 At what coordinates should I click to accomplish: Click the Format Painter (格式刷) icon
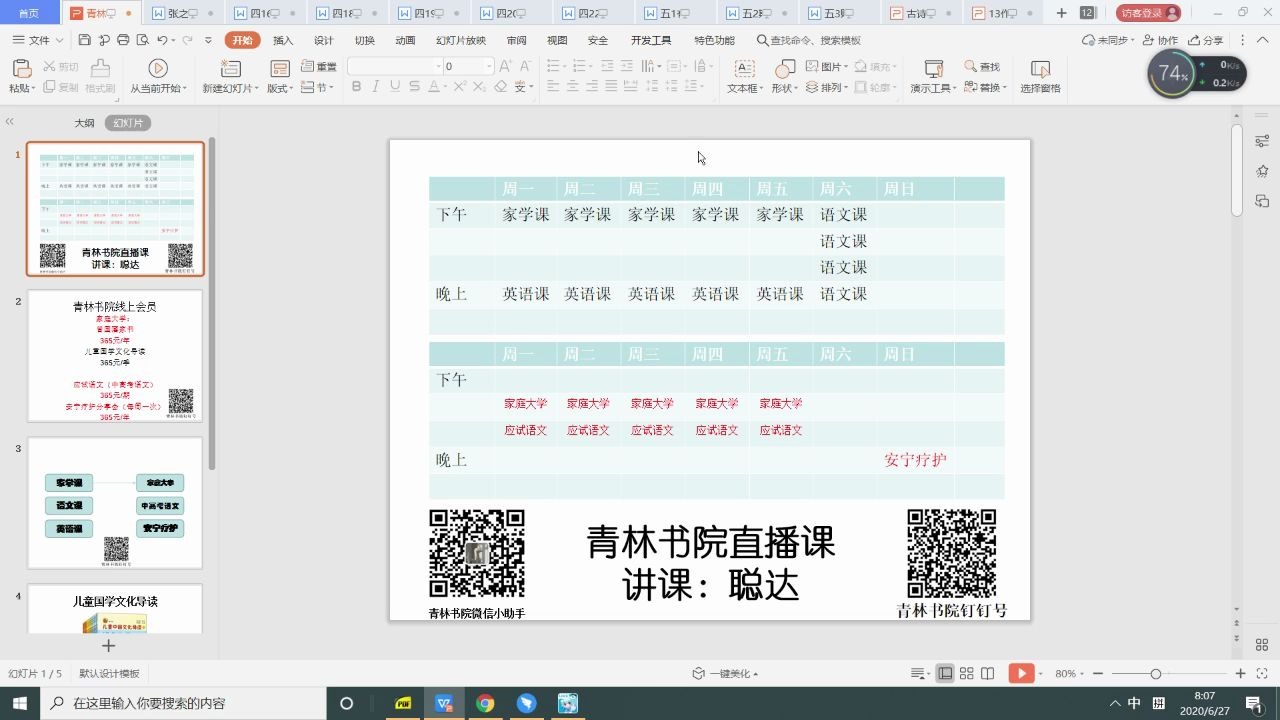click(x=100, y=68)
